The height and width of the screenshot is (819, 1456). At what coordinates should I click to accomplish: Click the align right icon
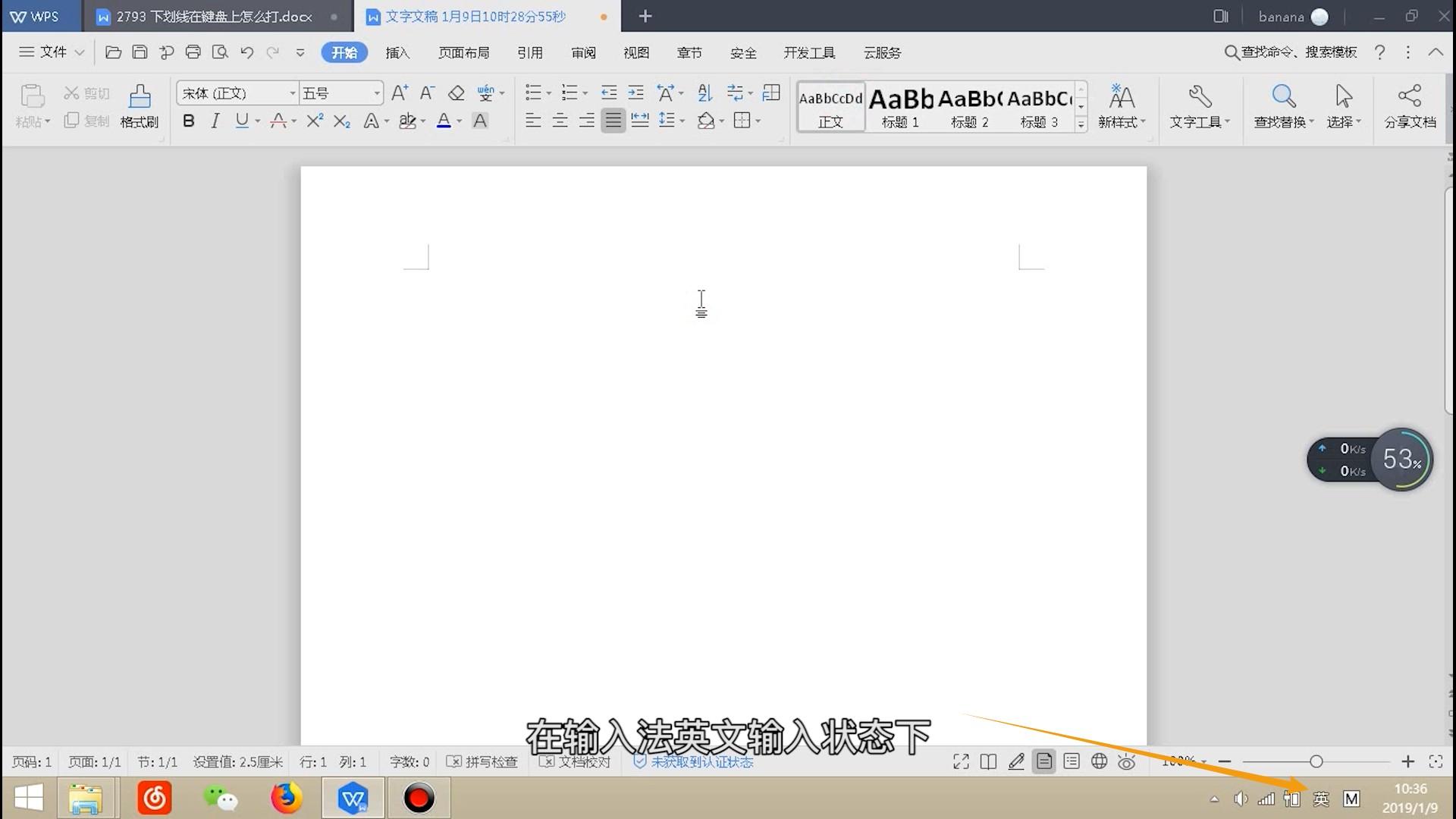(586, 121)
